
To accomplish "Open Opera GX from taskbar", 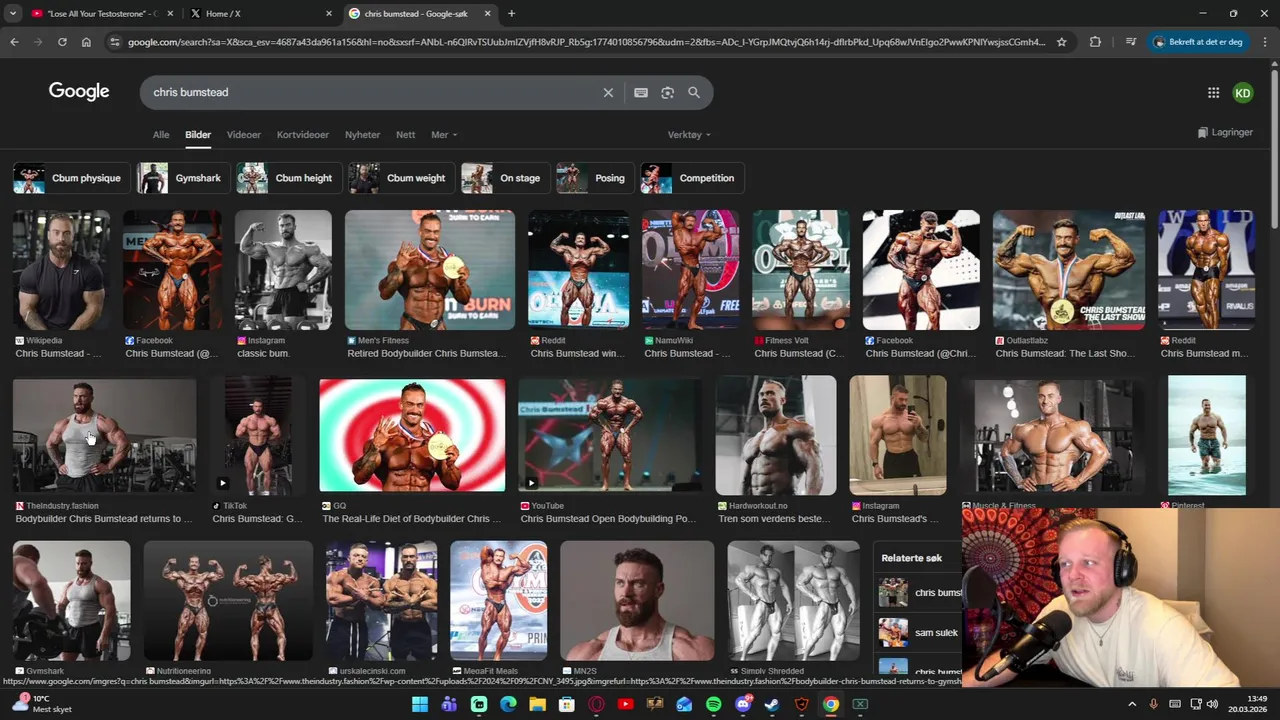I will point(596,704).
